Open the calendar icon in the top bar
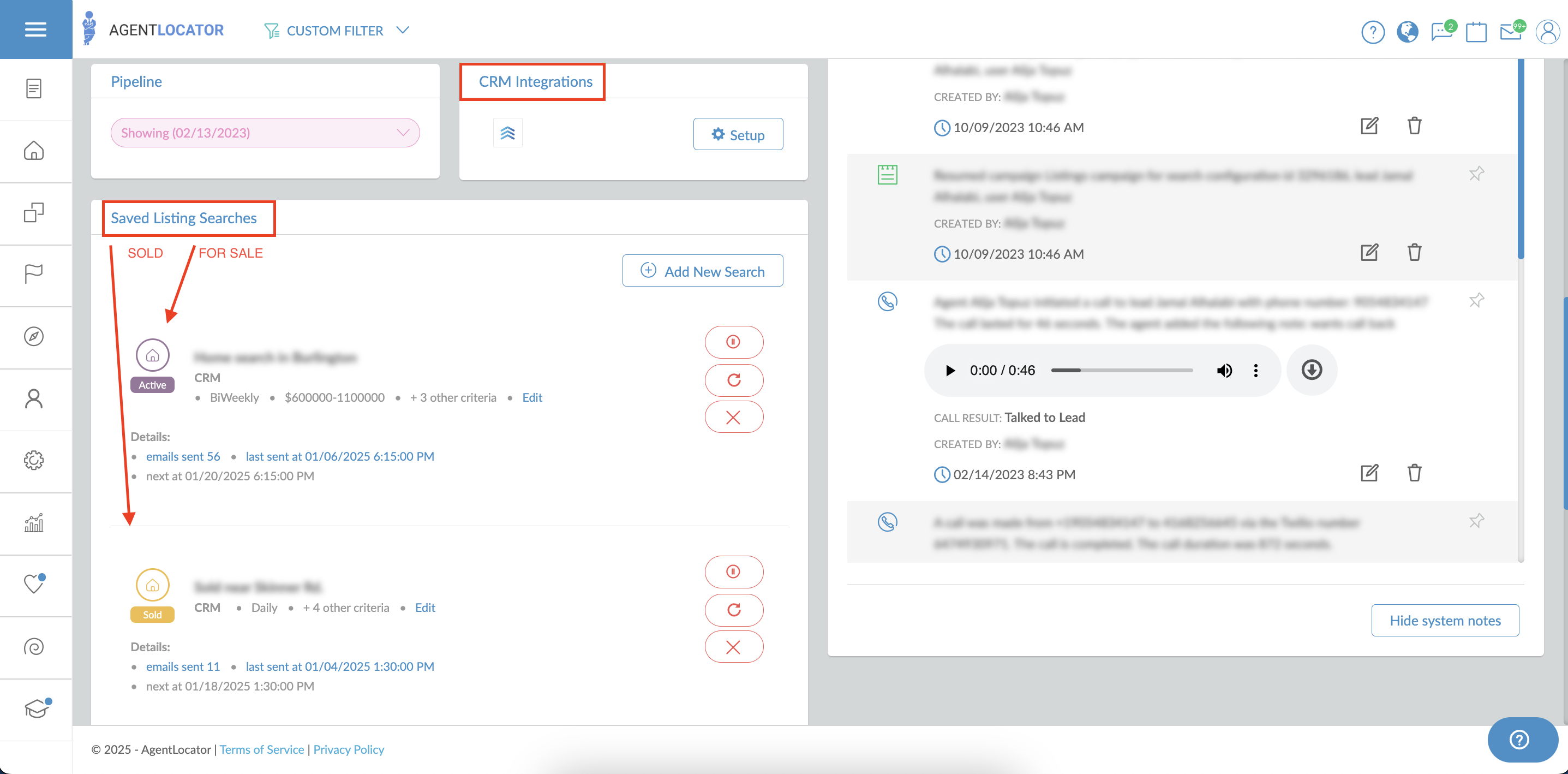This screenshot has height=774, width=1568. coord(1476,32)
